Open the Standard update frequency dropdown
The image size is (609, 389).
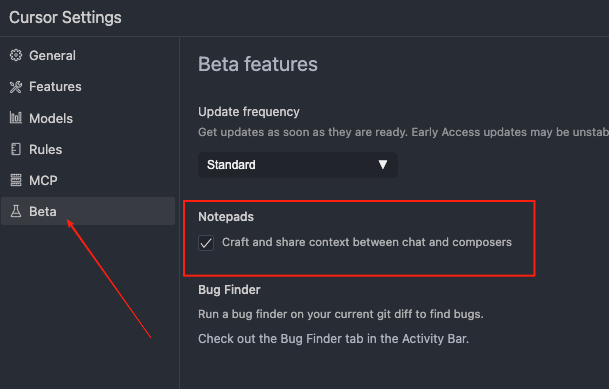pos(298,165)
